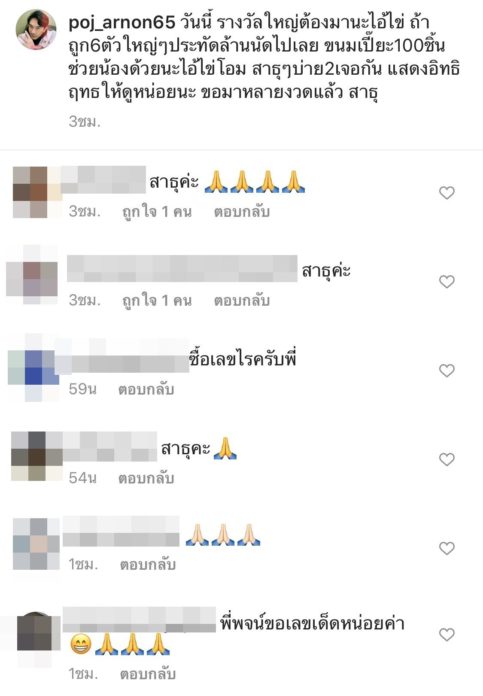This screenshot has width=483, height=696.
Task: View likes ถูกใจ 1 คน on first comment
Action: point(157,211)
